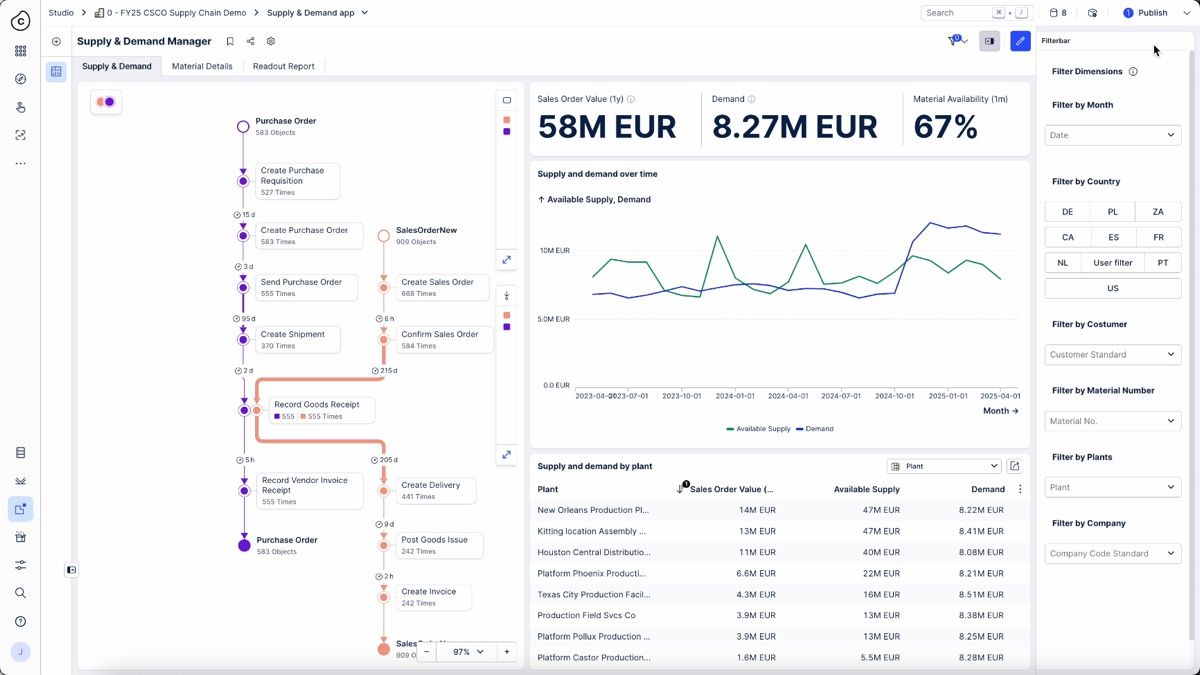This screenshot has height=675, width=1200.
Task: Toggle the object type color switch
Action: [105, 102]
